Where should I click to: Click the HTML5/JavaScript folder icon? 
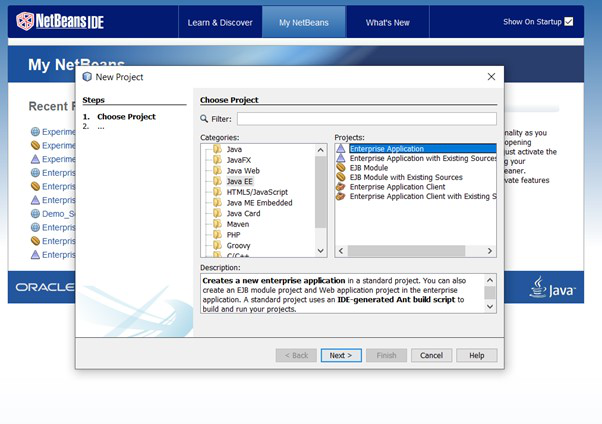(217, 192)
